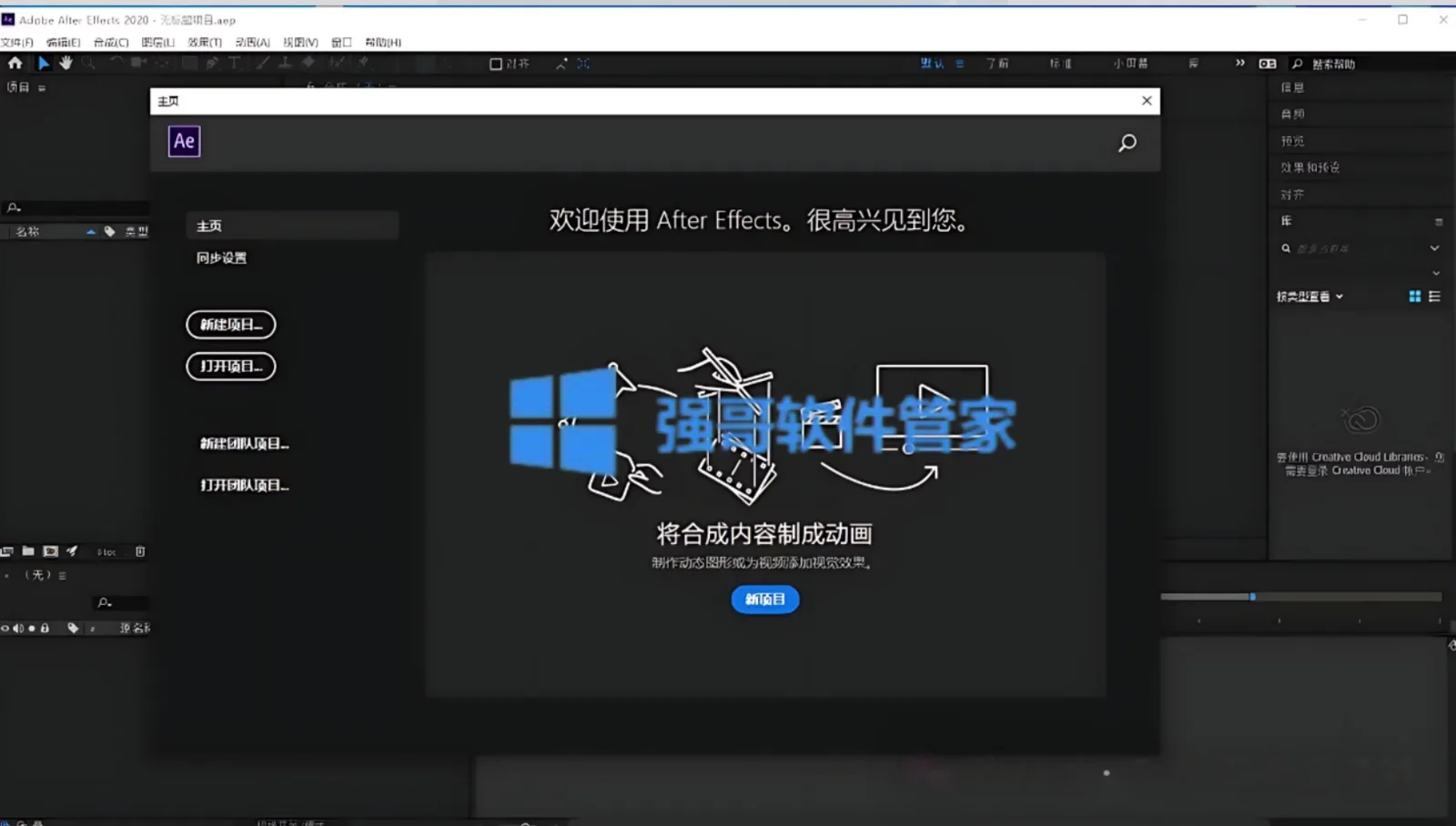Select the Clone Stamp tool
1456x826 pixels.
pyautogui.click(x=285, y=63)
